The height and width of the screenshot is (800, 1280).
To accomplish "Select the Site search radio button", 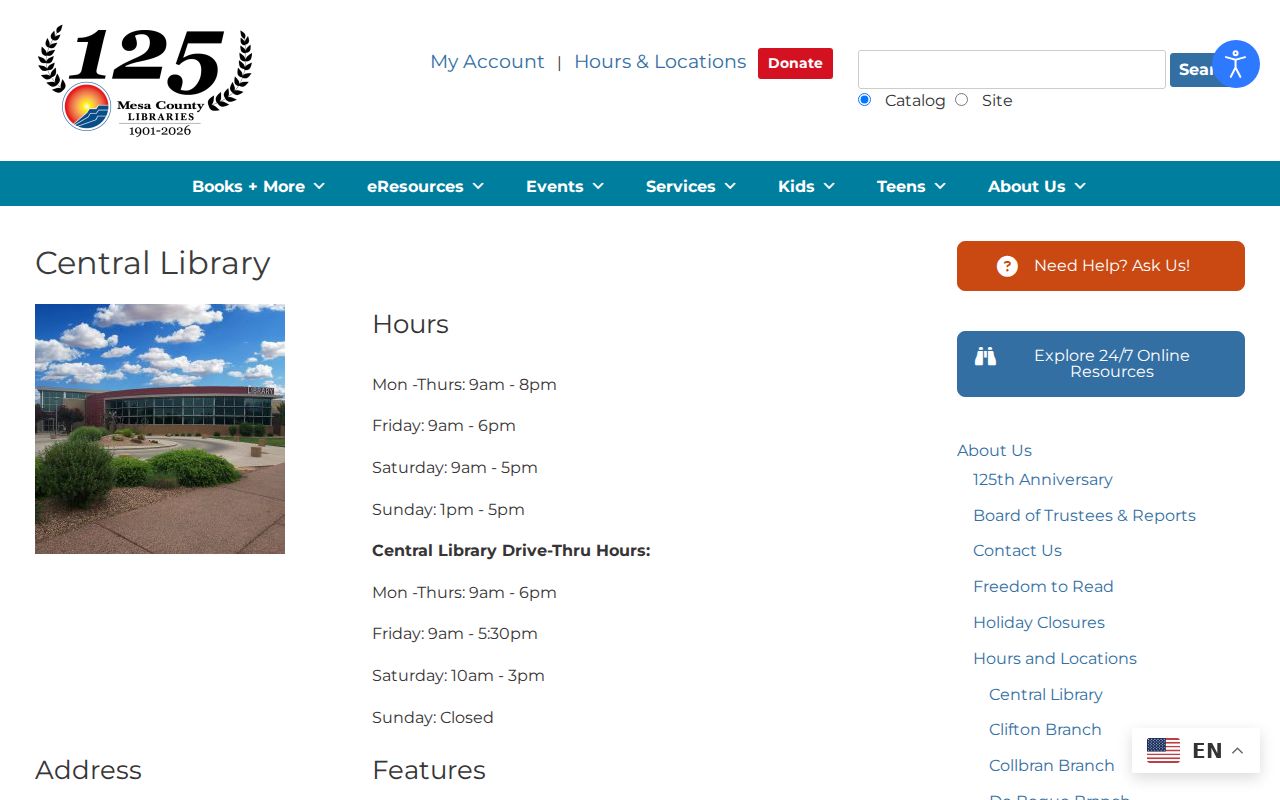I will click(961, 99).
